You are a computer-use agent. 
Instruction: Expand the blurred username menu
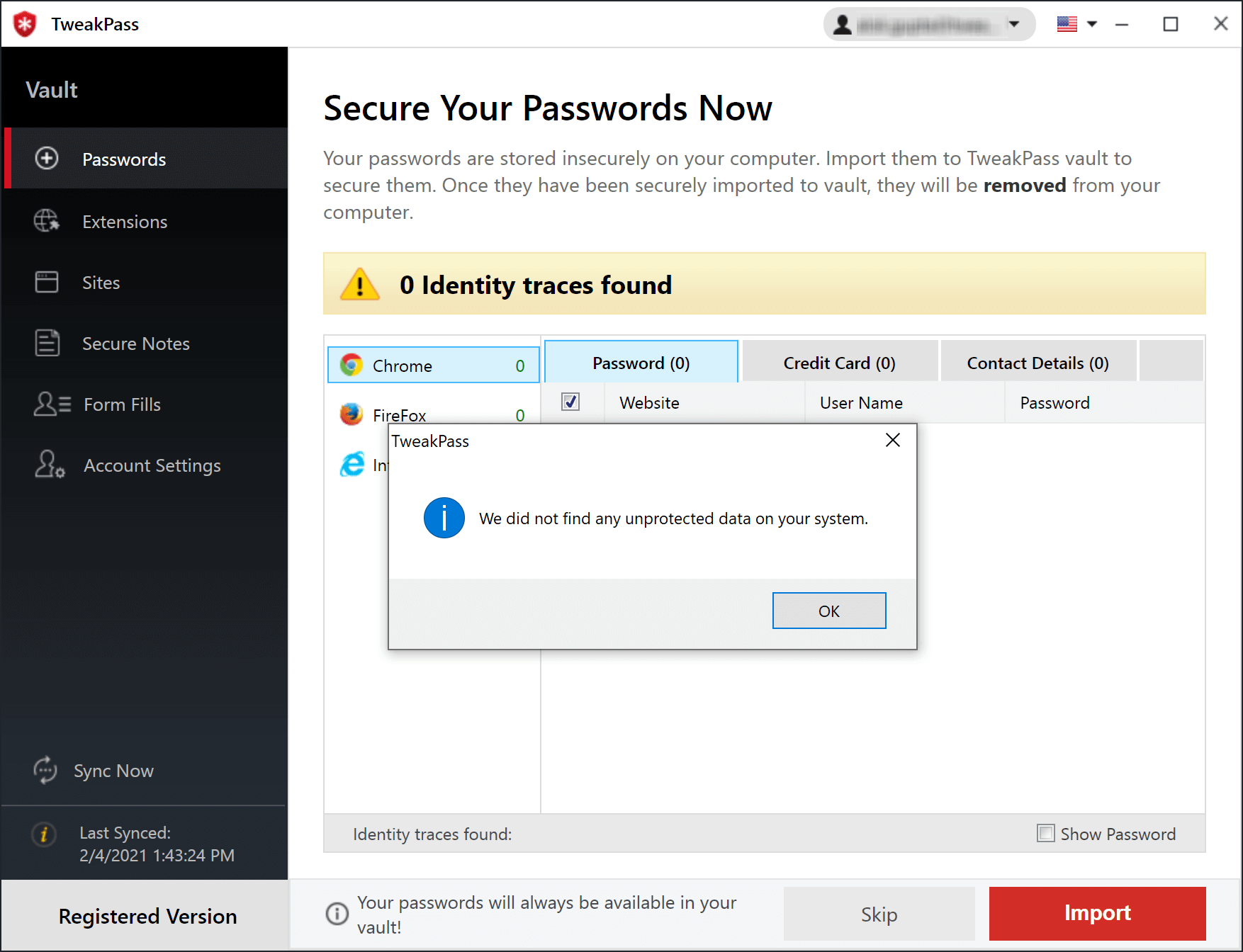pos(928,23)
